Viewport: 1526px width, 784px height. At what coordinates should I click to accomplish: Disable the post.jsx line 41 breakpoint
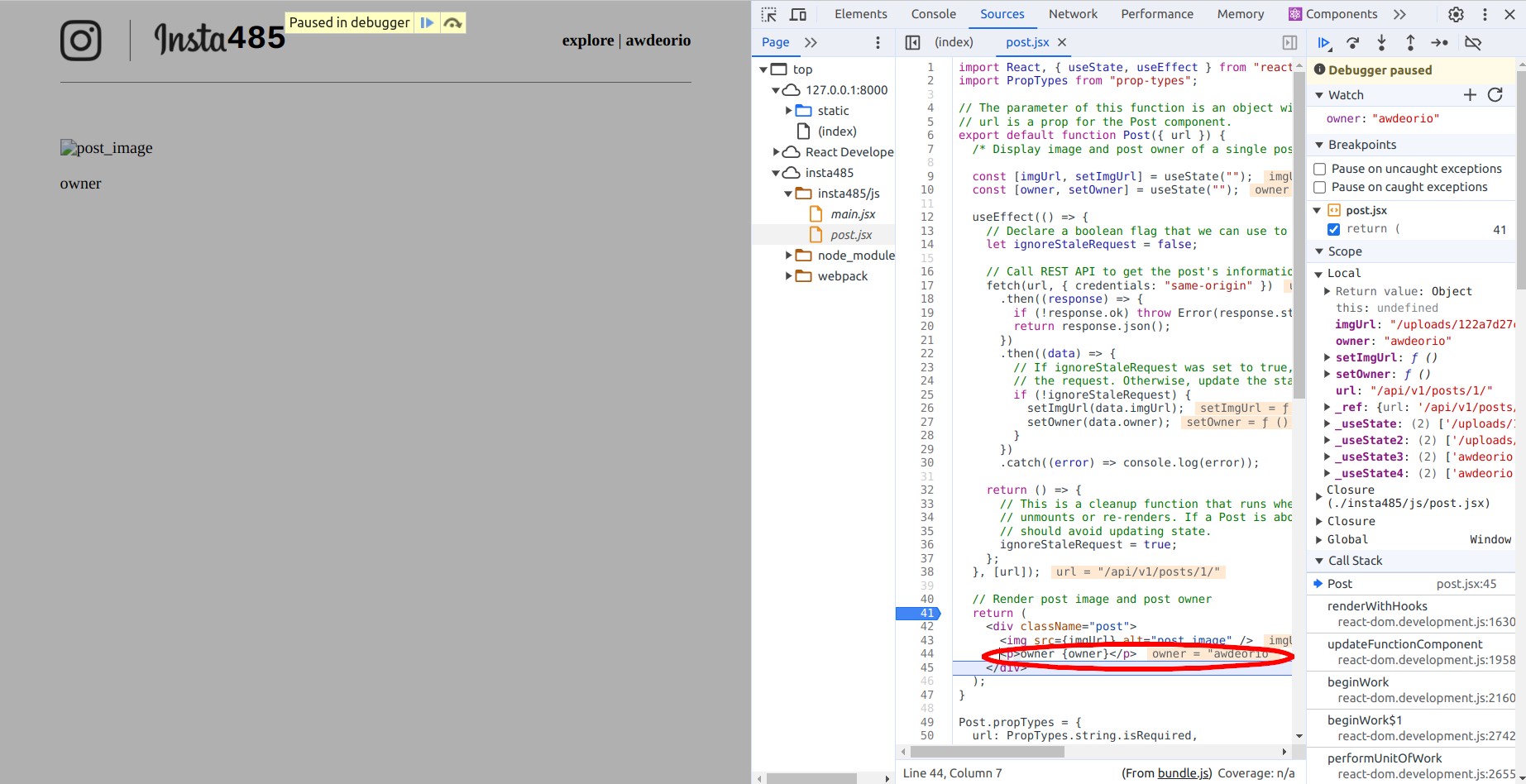(x=1333, y=229)
